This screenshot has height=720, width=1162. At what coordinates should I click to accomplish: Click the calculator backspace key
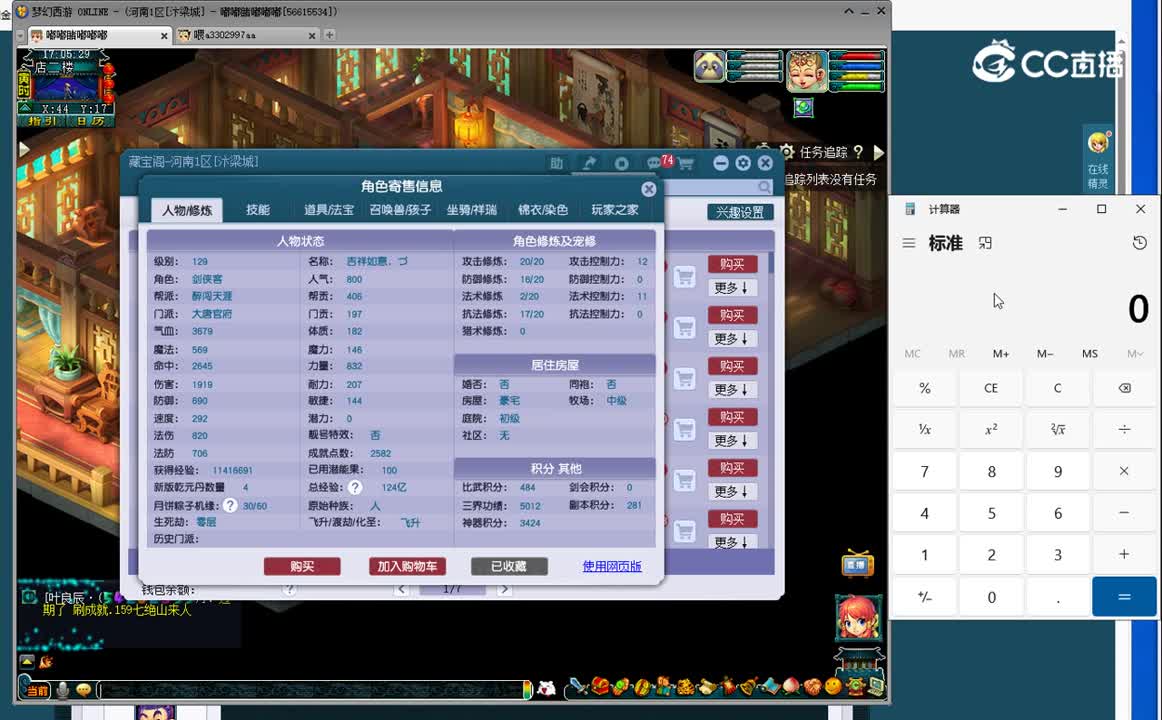pos(1124,388)
